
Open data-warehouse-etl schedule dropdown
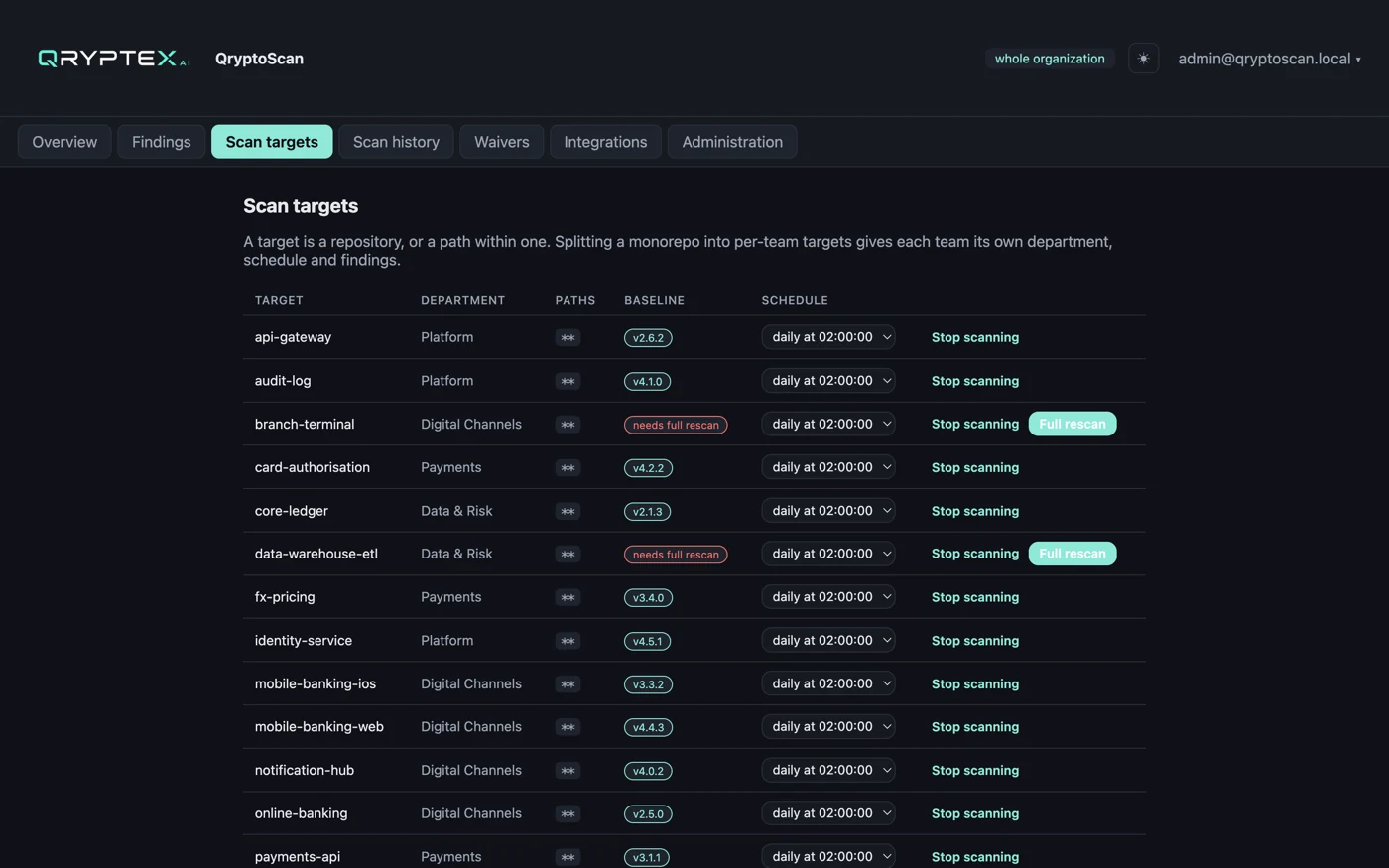[x=828, y=554]
